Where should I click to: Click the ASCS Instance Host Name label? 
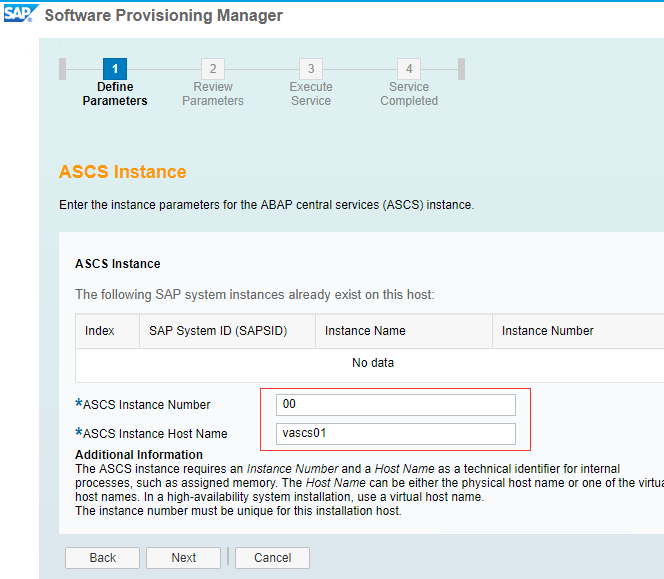(155, 434)
